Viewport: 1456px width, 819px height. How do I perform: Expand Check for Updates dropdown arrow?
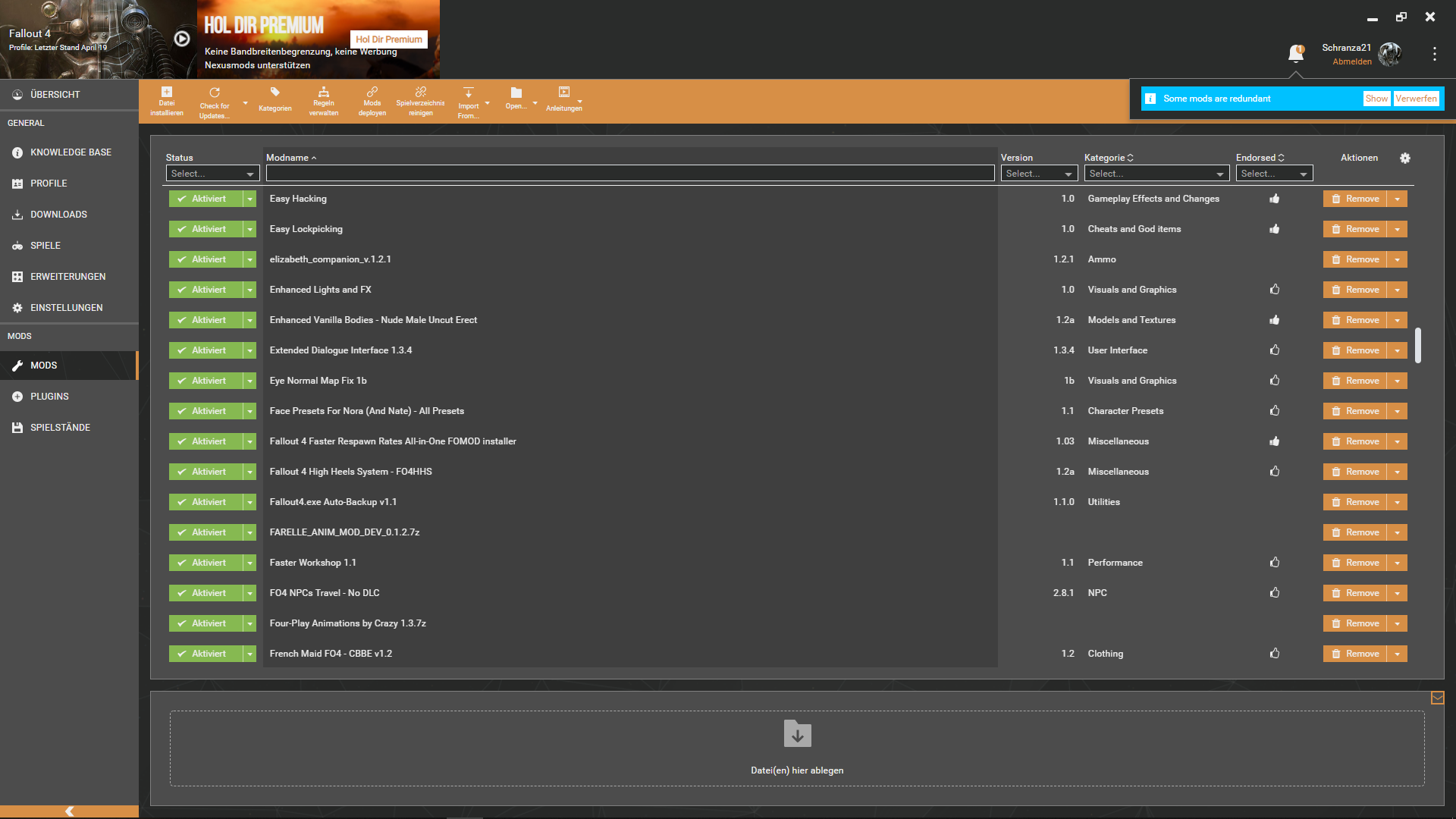pos(245,103)
